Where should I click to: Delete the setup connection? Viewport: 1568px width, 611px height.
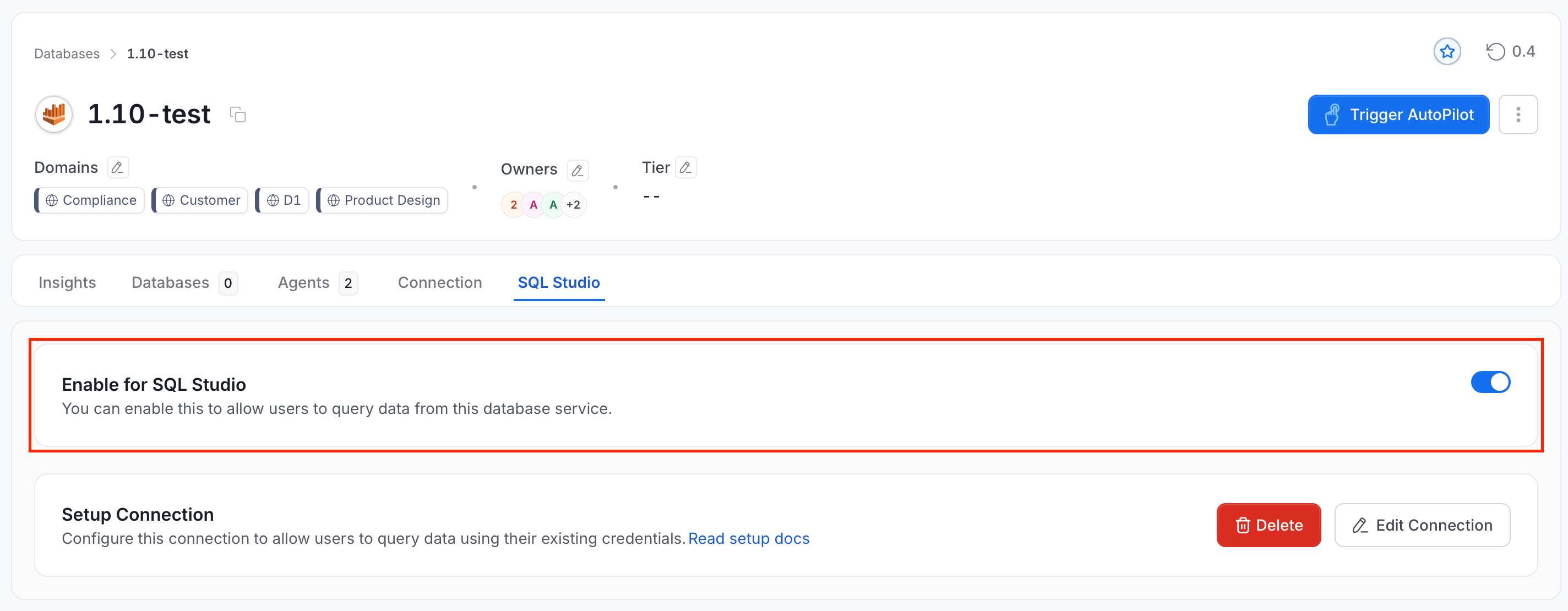tap(1268, 525)
